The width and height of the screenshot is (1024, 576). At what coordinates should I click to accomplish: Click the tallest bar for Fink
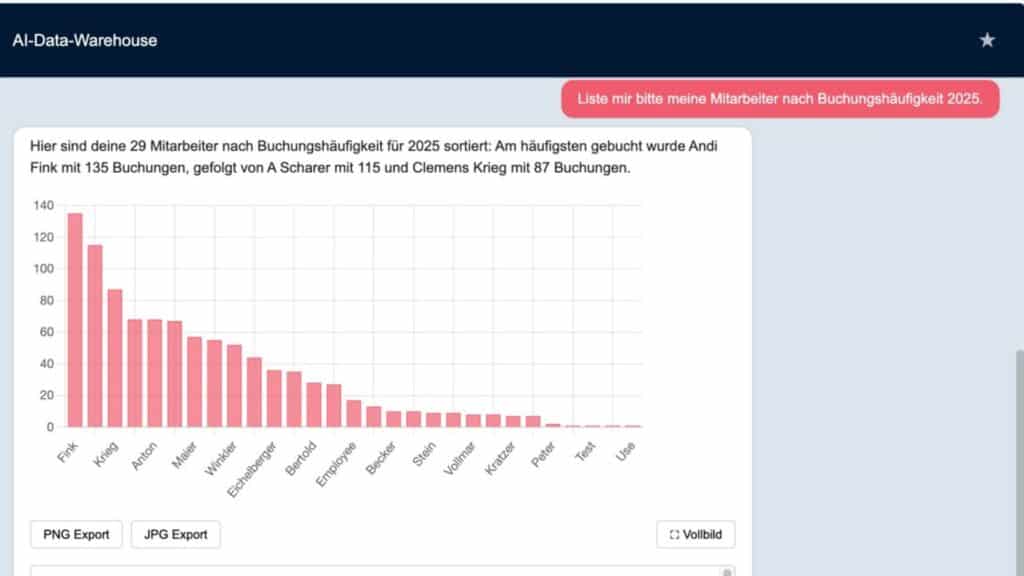point(75,320)
